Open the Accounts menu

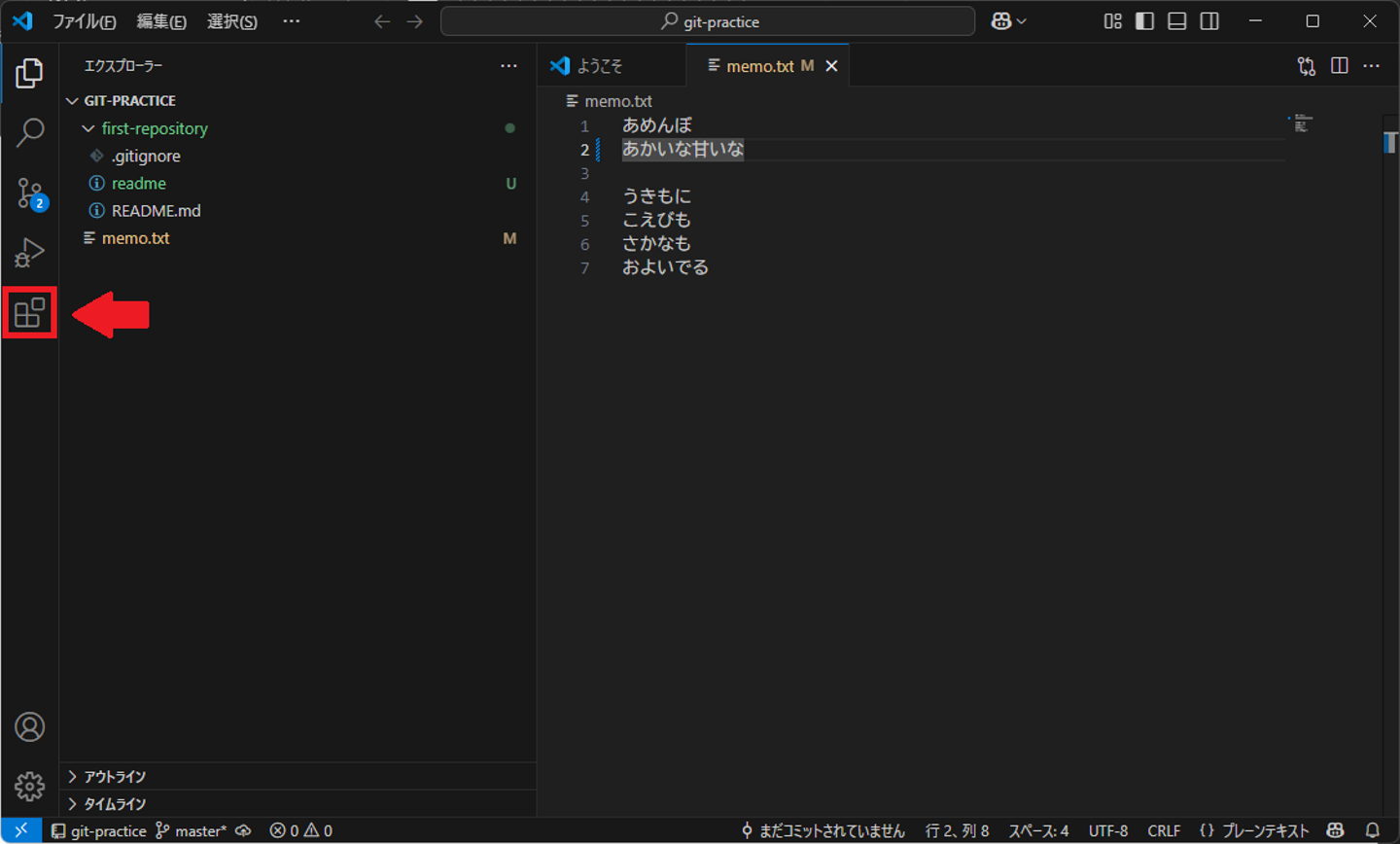[29, 726]
